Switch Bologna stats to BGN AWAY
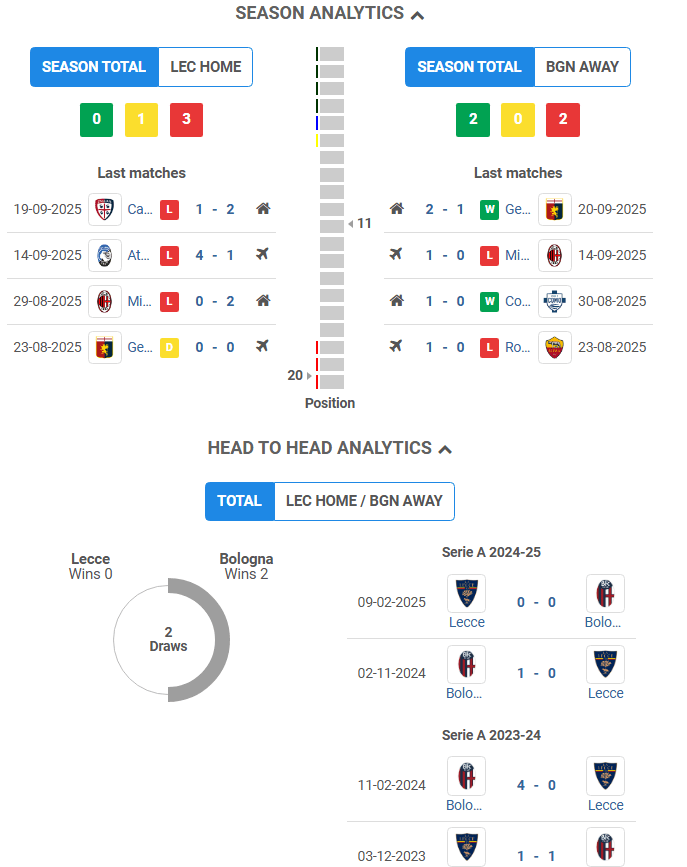 coord(582,67)
